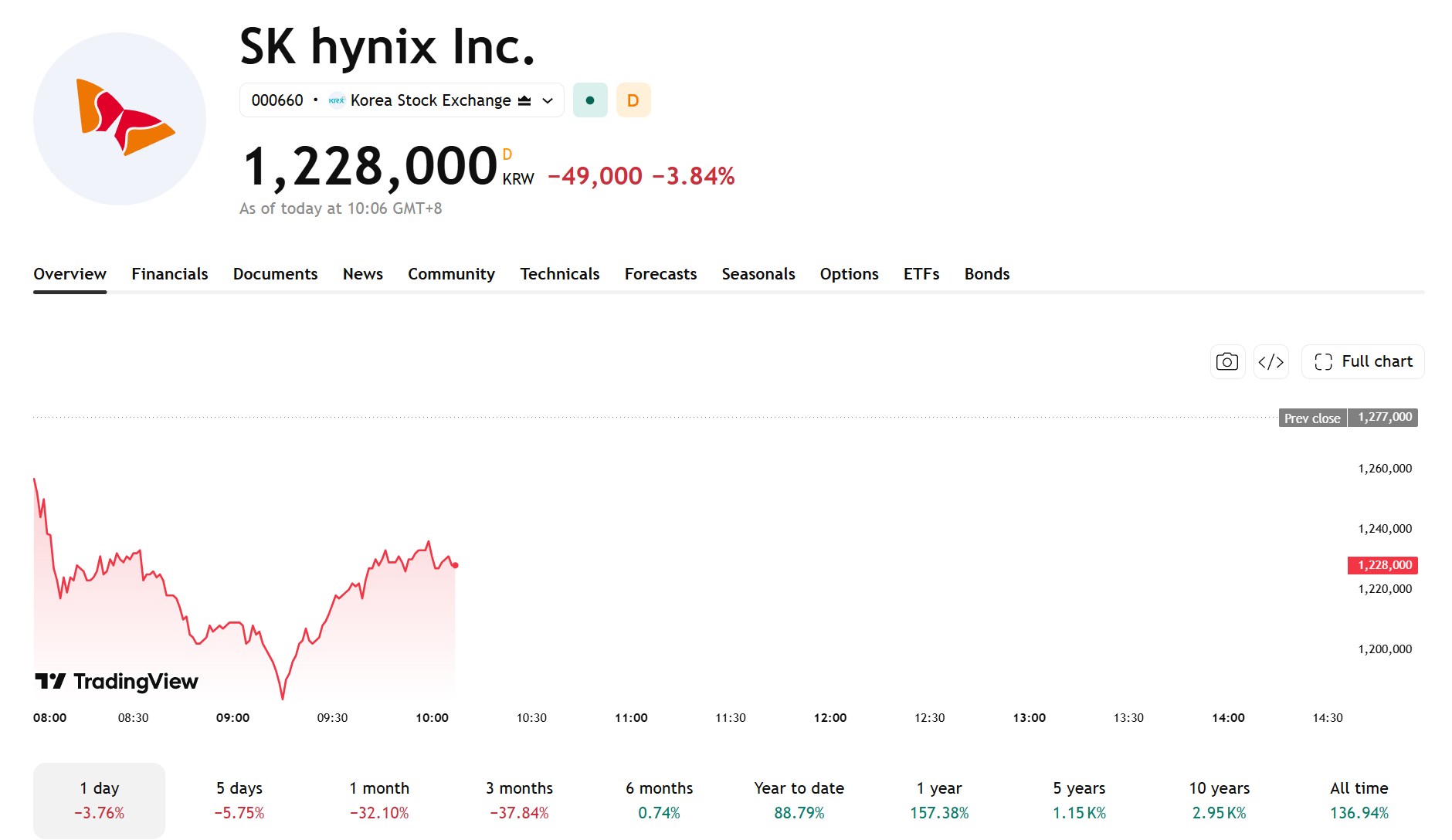Open the Forecasts tab

click(660, 274)
